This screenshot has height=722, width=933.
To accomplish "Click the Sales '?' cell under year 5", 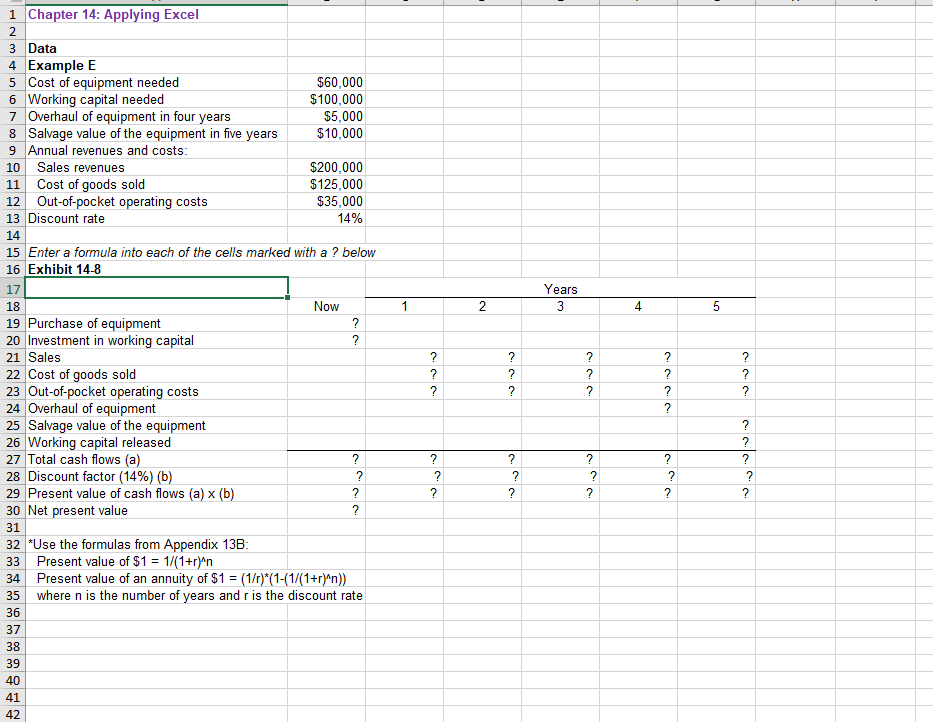I will (716, 358).
